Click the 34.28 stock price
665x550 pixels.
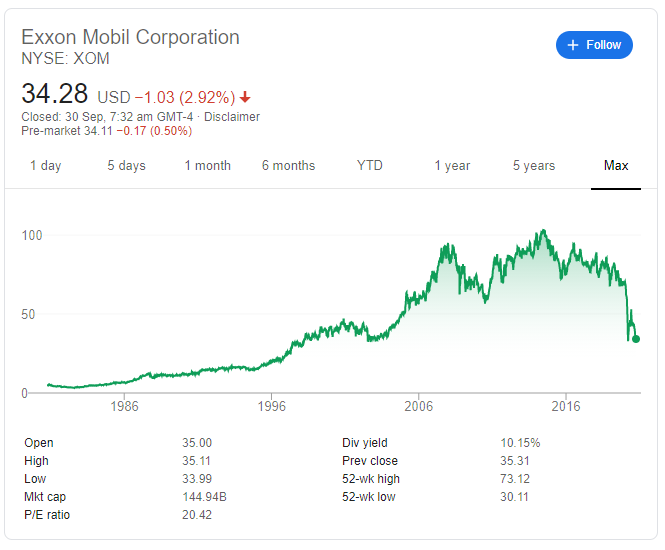tap(55, 96)
